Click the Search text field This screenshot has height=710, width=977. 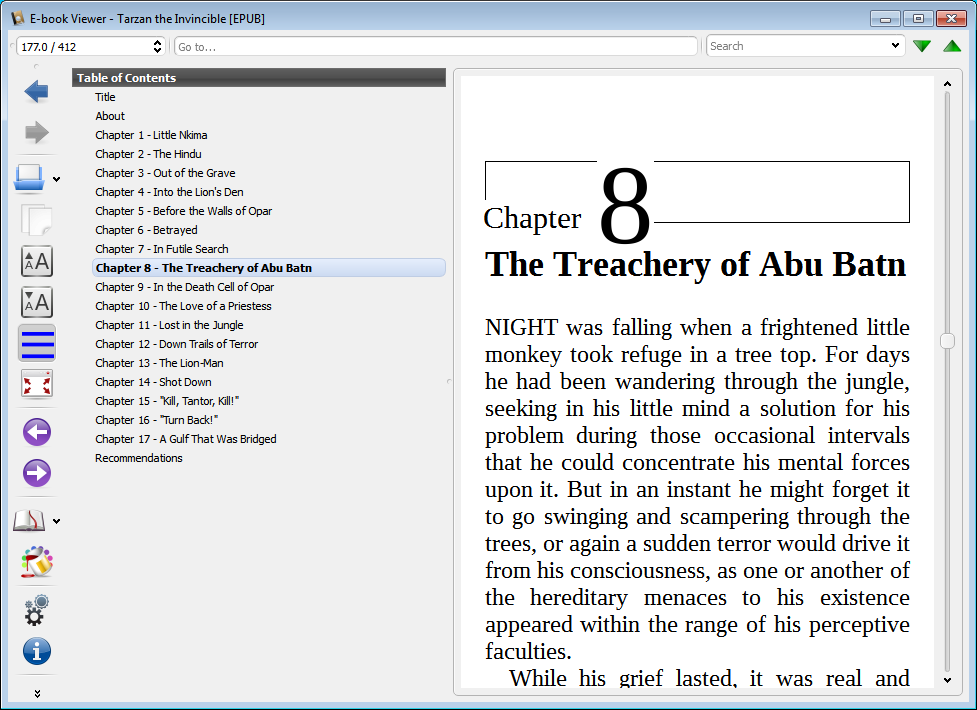[x=798, y=46]
